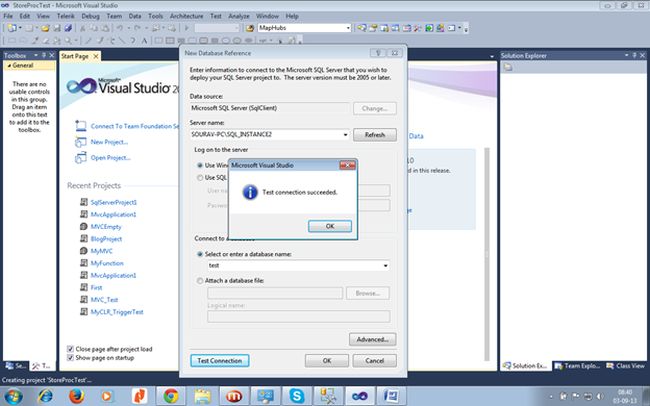Open toolbar options overflow arrow
The image size is (650, 406).
click(466, 29)
